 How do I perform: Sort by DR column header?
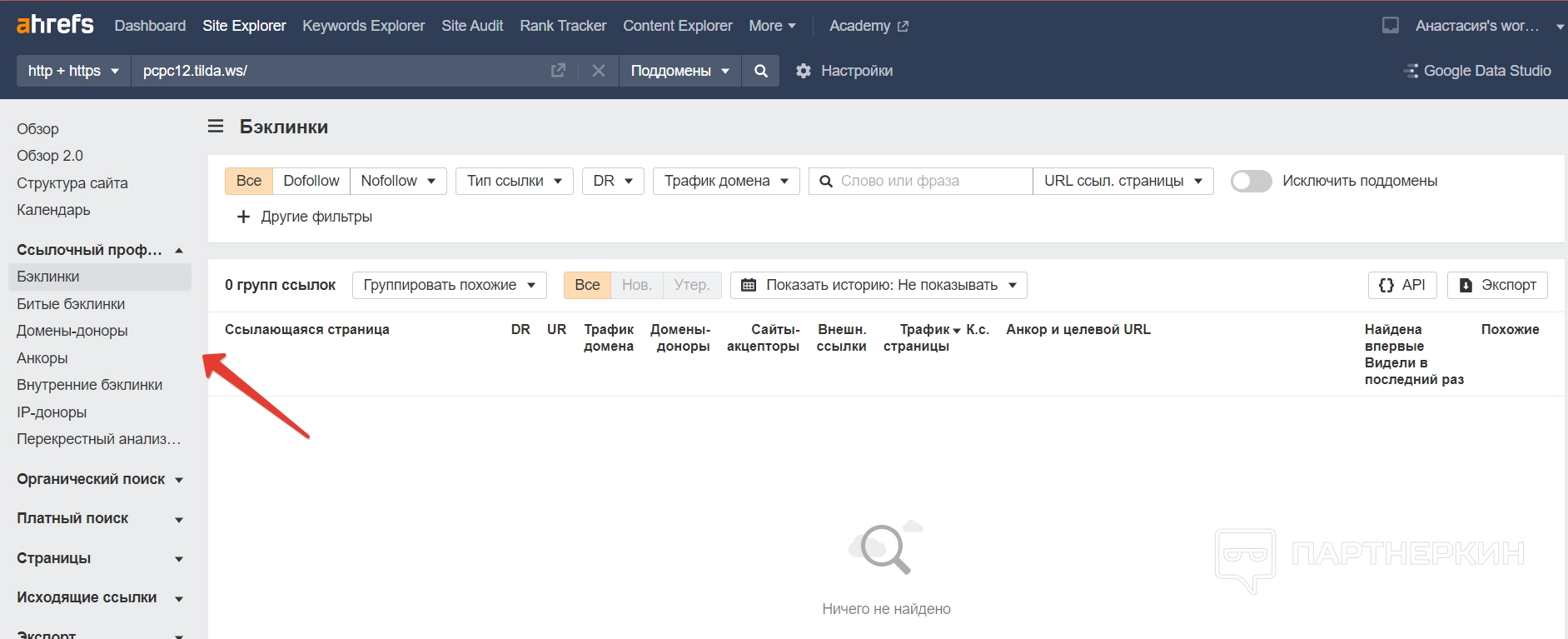(x=520, y=329)
